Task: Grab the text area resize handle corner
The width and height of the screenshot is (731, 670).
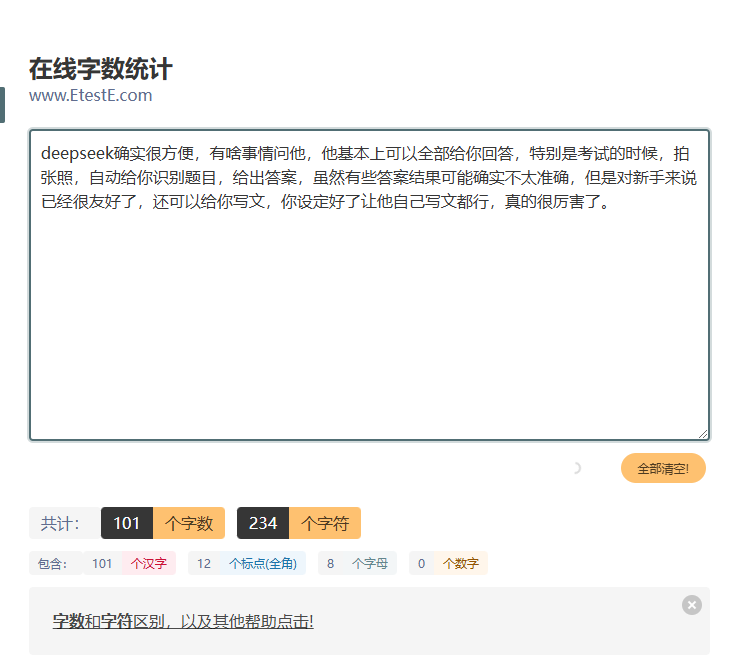Action: click(703, 434)
